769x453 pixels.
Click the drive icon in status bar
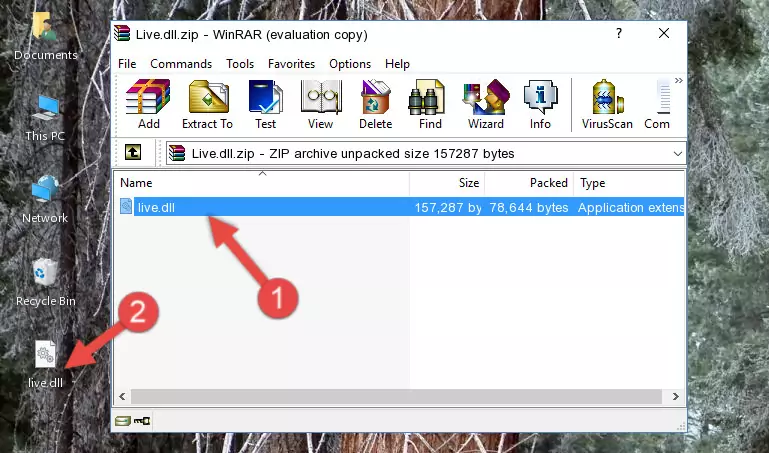[x=123, y=420]
